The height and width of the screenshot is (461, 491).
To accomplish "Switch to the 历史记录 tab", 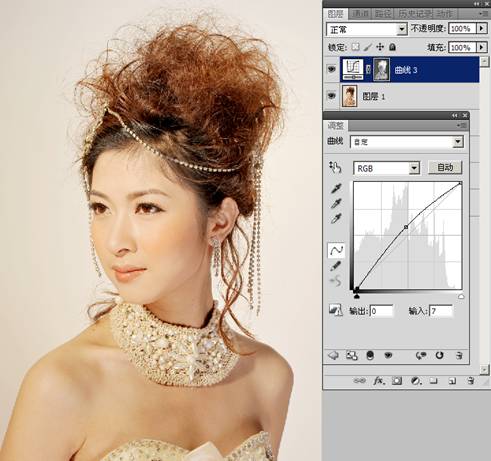I will [415, 14].
